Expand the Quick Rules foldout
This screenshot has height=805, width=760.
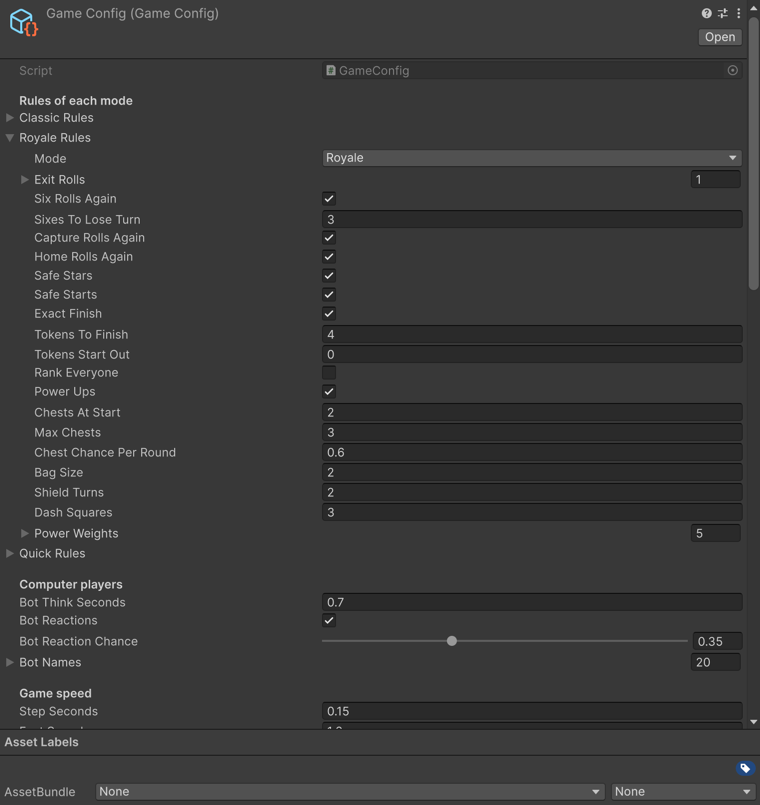(10, 553)
